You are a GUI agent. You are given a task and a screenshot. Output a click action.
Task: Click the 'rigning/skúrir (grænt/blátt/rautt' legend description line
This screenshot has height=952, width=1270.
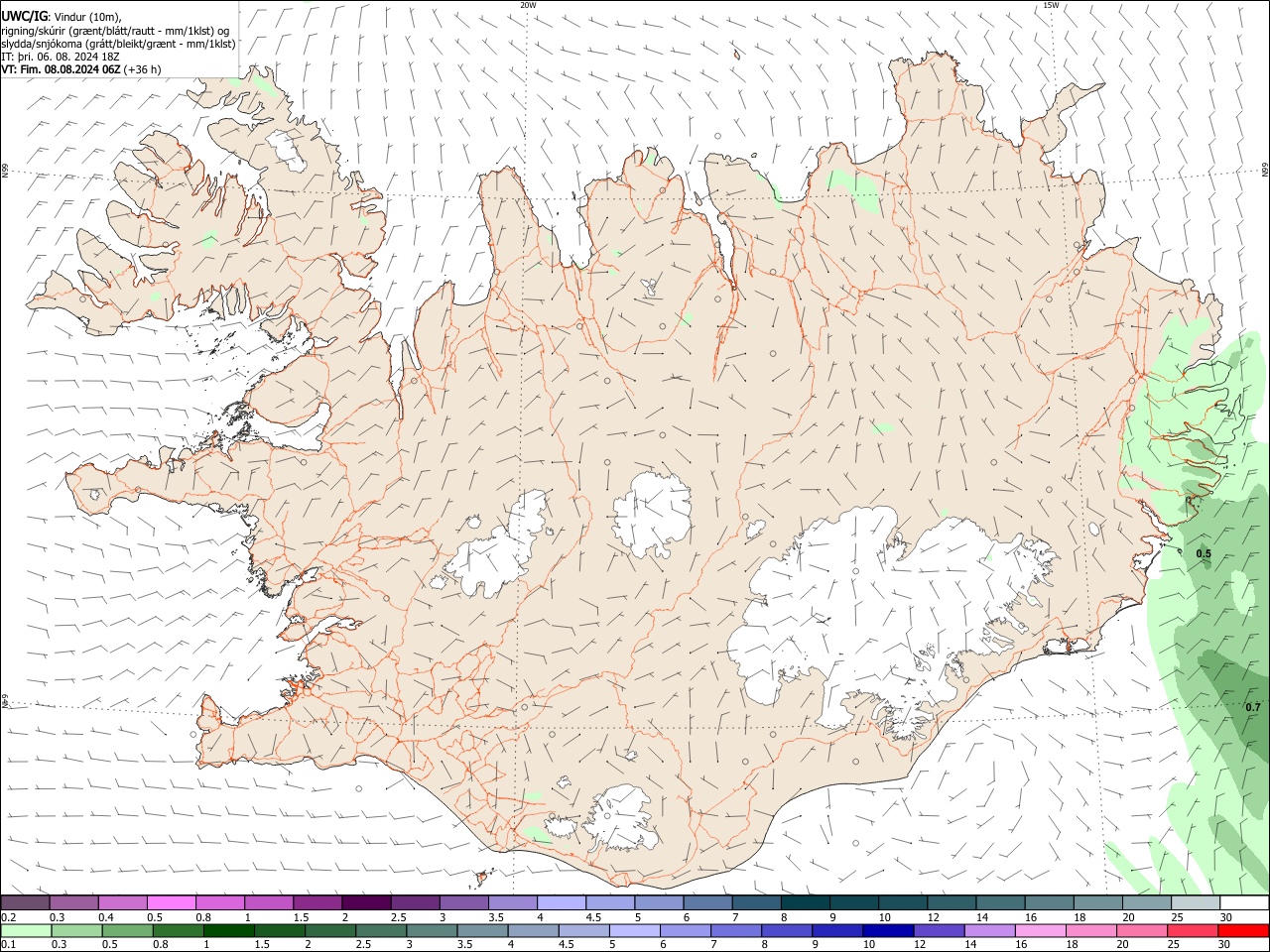pos(115,31)
